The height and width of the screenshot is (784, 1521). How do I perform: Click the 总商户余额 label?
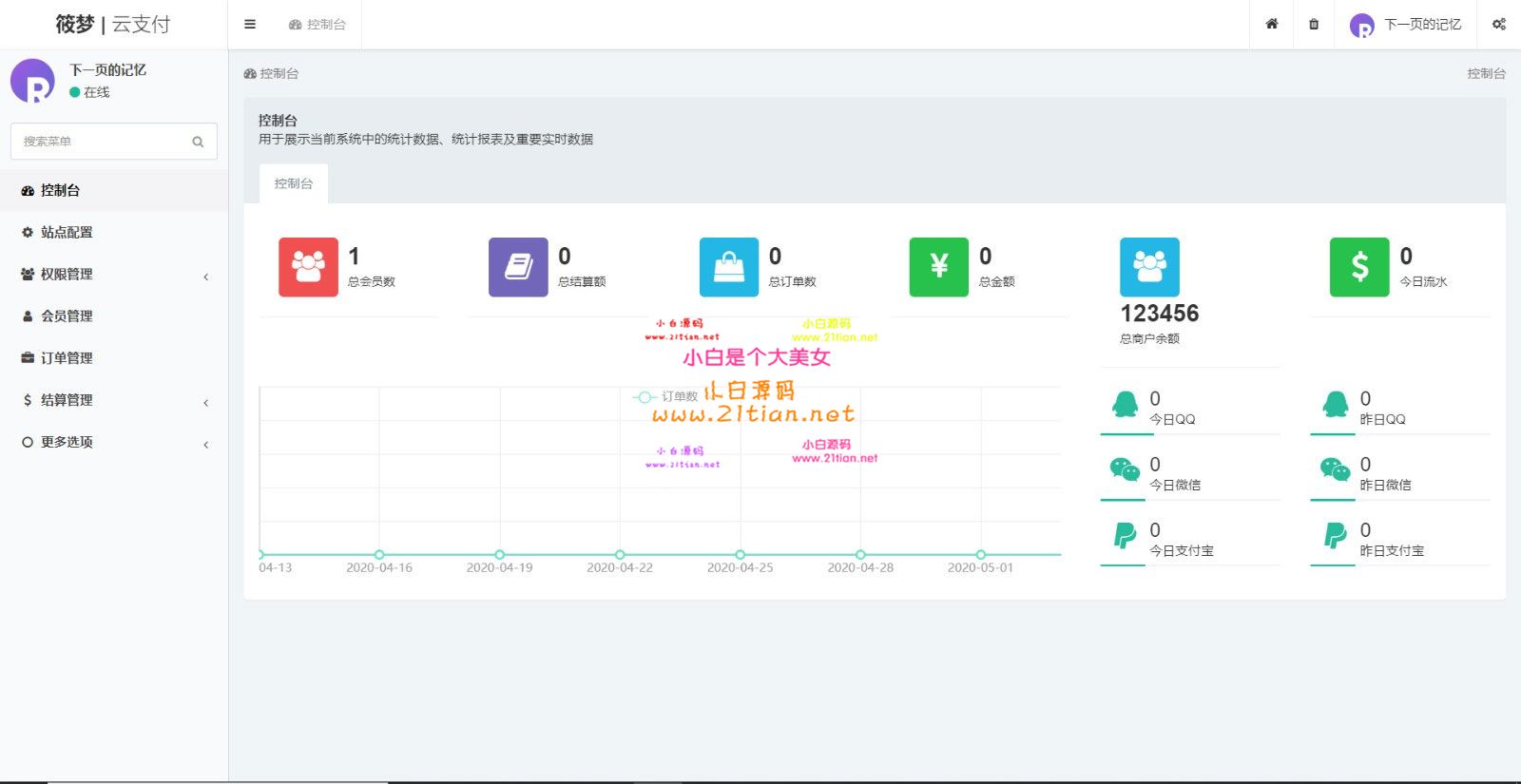1149,339
